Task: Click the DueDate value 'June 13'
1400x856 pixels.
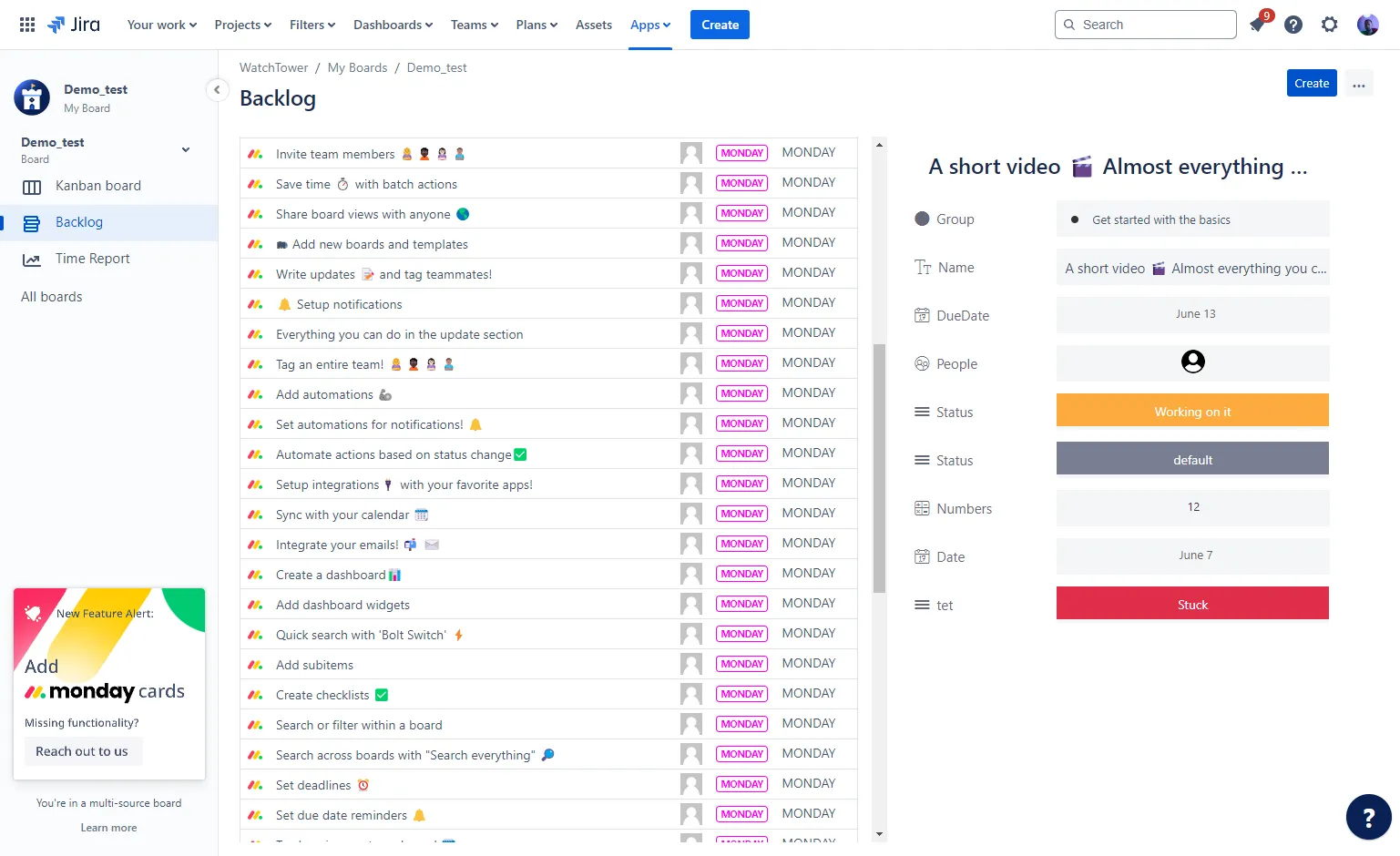Action: click(x=1193, y=314)
